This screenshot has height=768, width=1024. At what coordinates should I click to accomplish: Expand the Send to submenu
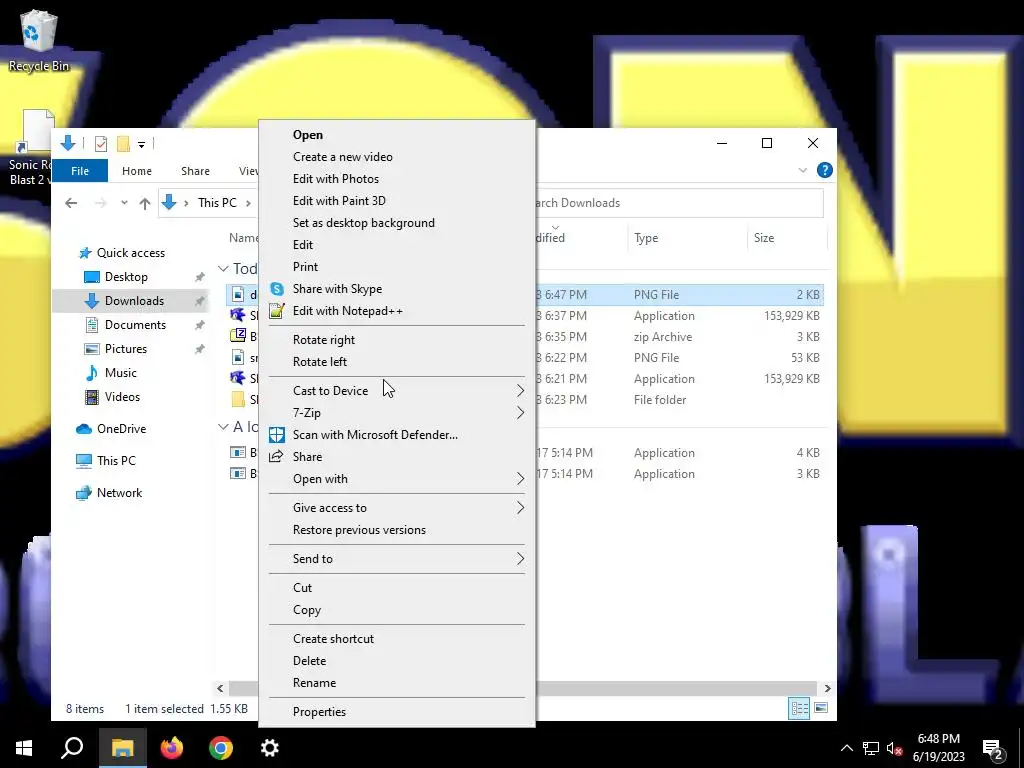(397, 559)
